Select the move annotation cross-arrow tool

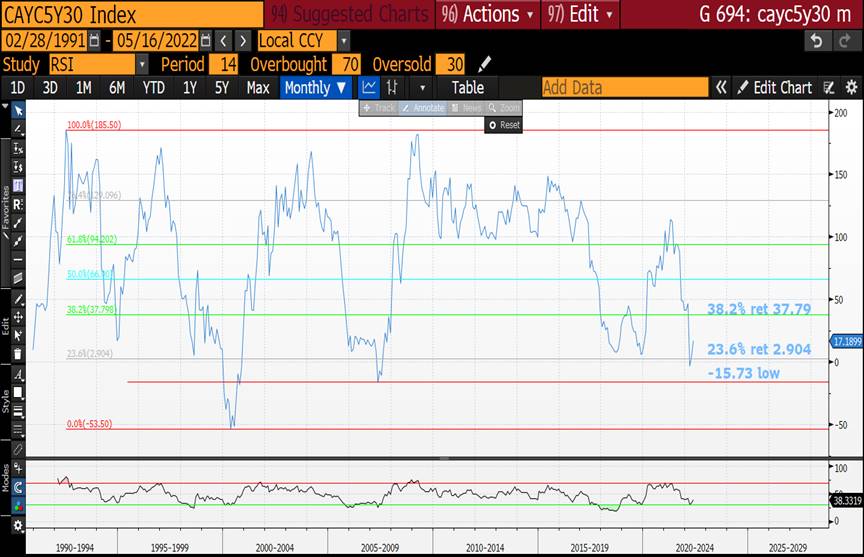pos(18,317)
